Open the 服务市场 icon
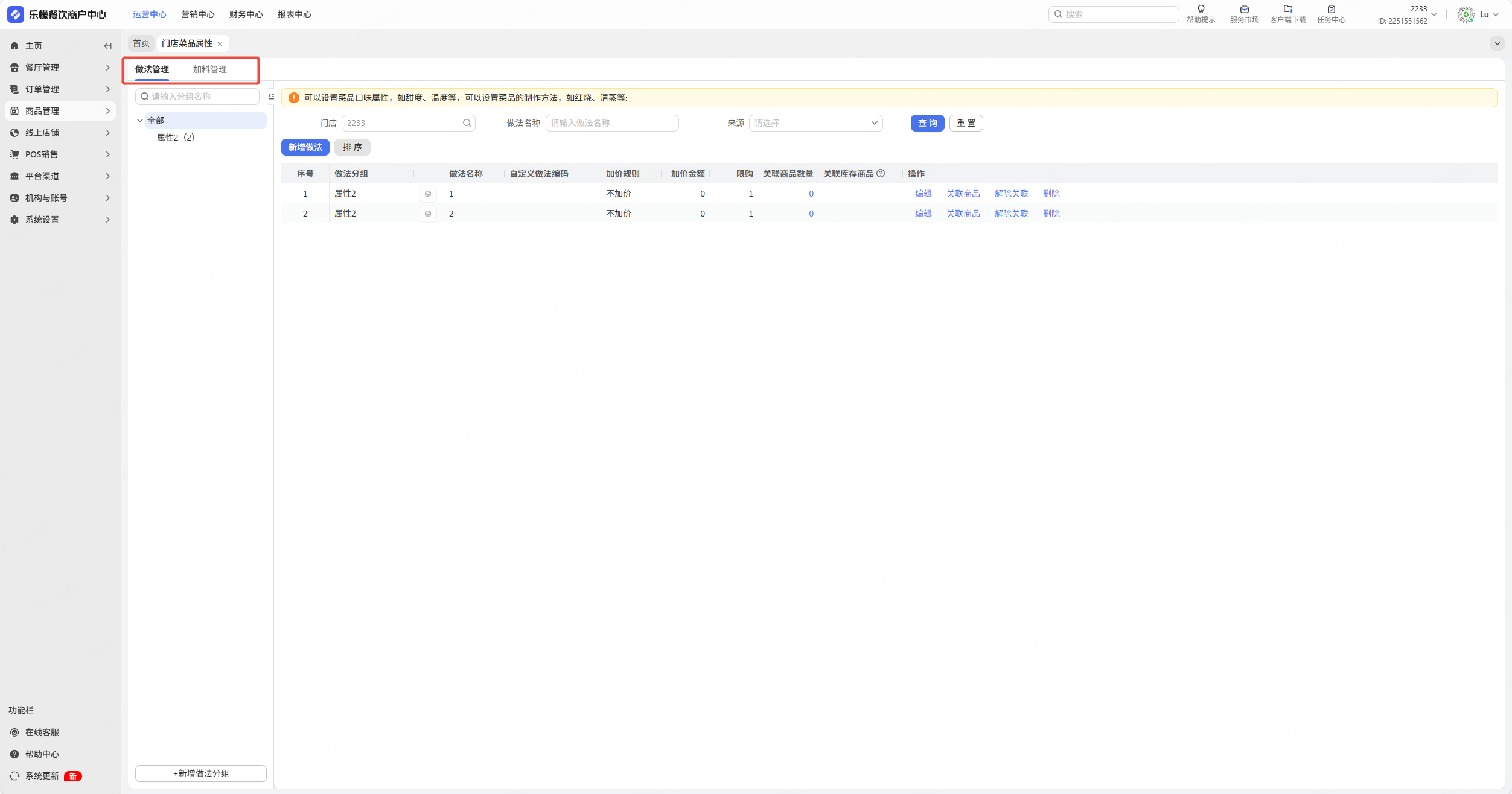 point(1244,9)
